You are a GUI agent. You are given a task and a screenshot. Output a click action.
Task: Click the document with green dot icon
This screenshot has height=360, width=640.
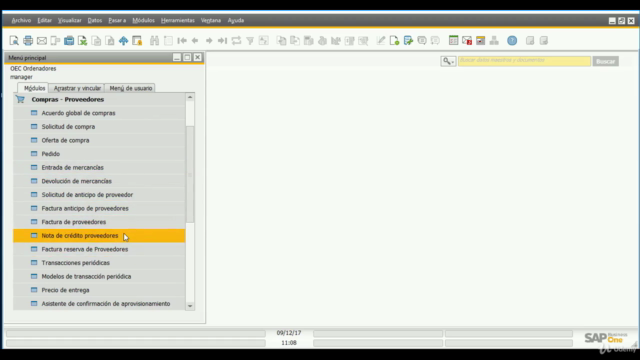[x=394, y=40]
